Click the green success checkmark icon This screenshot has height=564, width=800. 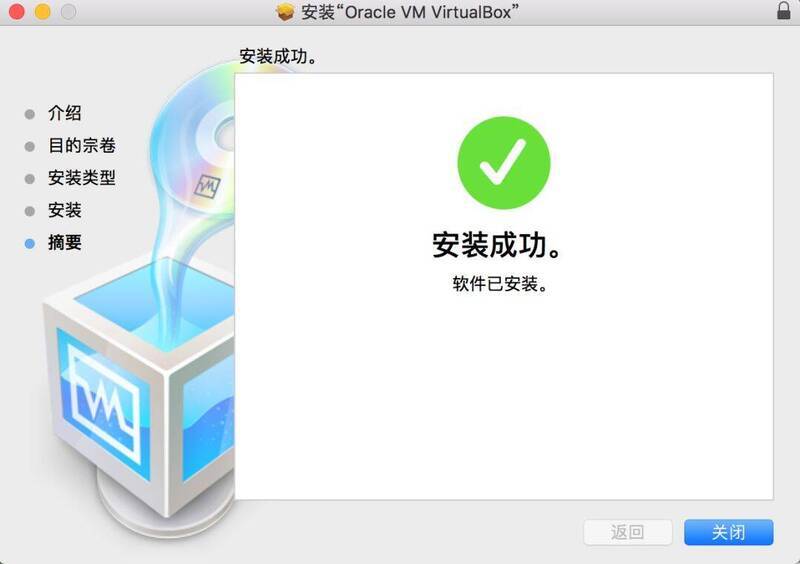click(504, 163)
